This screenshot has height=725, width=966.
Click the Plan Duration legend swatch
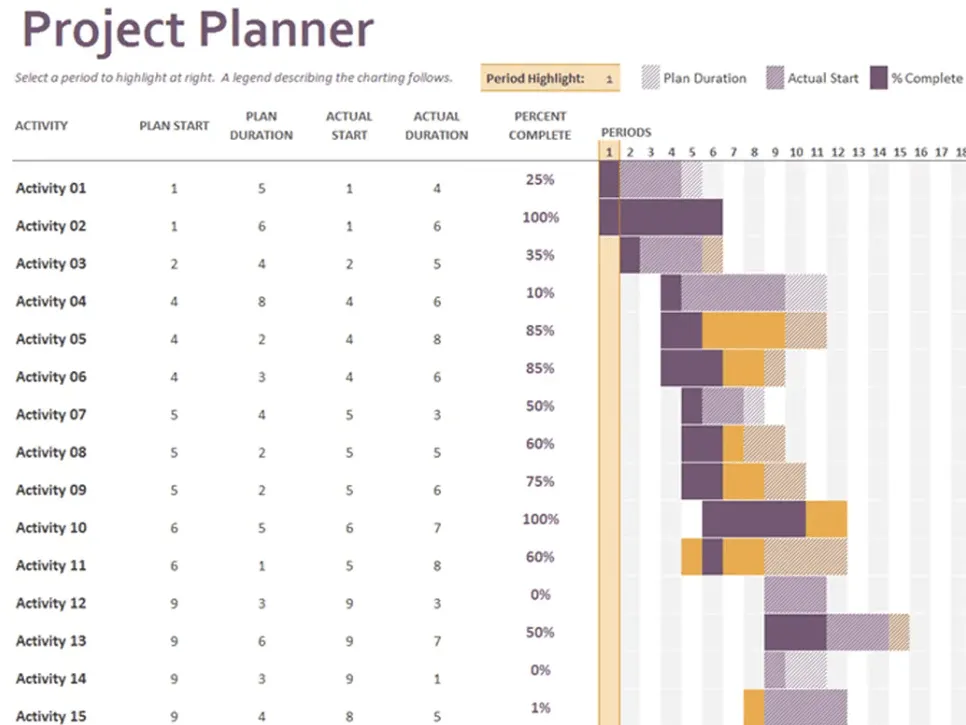[x=650, y=78]
